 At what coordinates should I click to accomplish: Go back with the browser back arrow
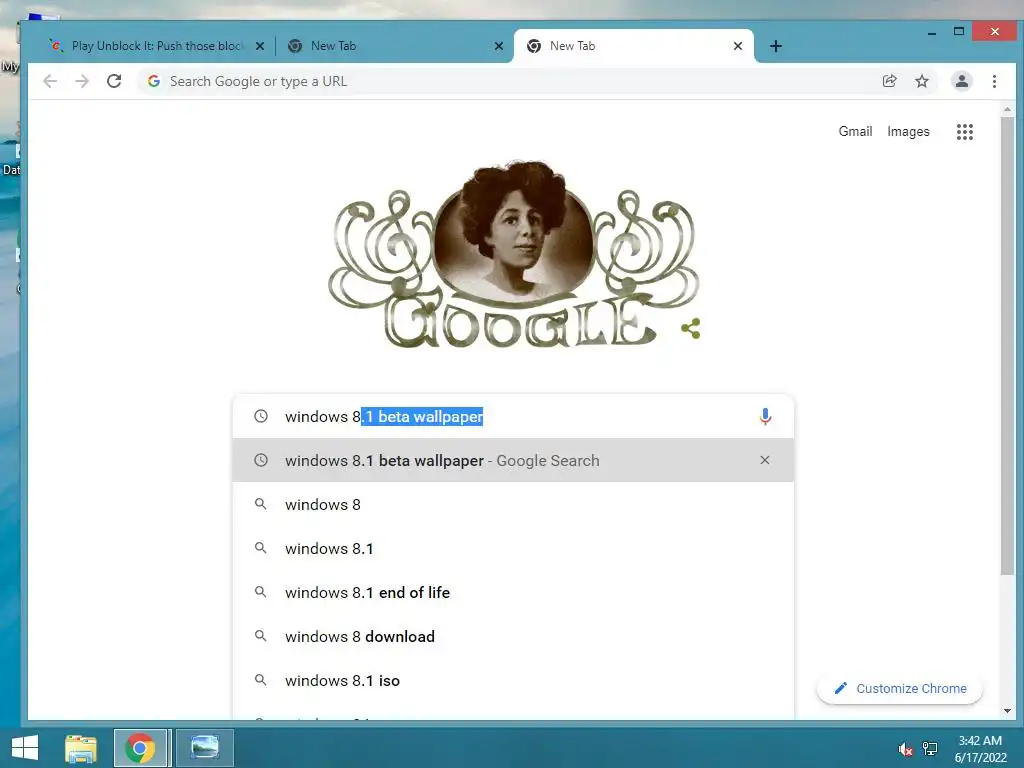click(x=50, y=81)
